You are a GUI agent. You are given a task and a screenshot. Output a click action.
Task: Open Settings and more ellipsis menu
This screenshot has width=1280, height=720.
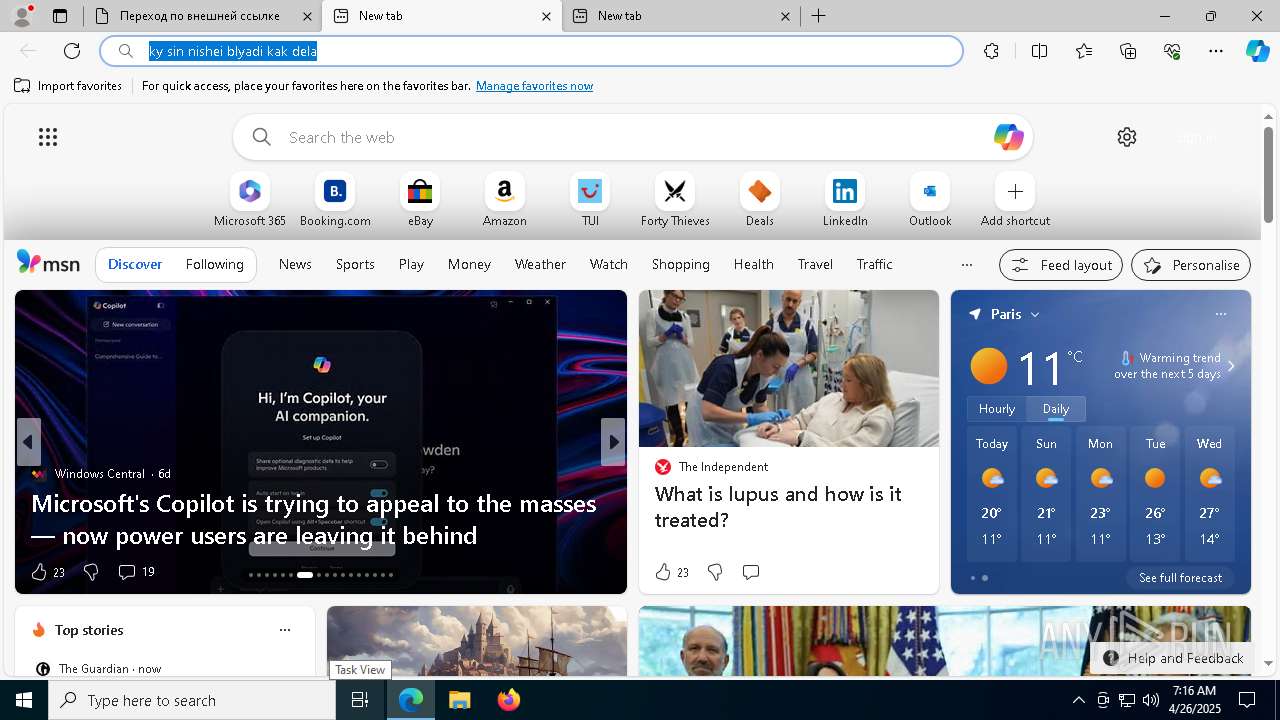pos(1216,51)
